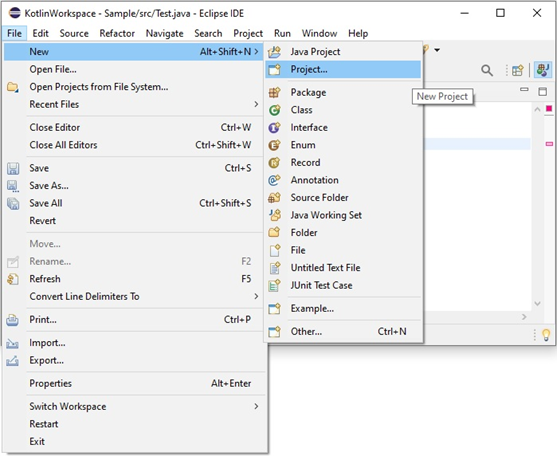The height and width of the screenshot is (456, 557).
Task: Choose Open File... entry
Action: point(133,70)
